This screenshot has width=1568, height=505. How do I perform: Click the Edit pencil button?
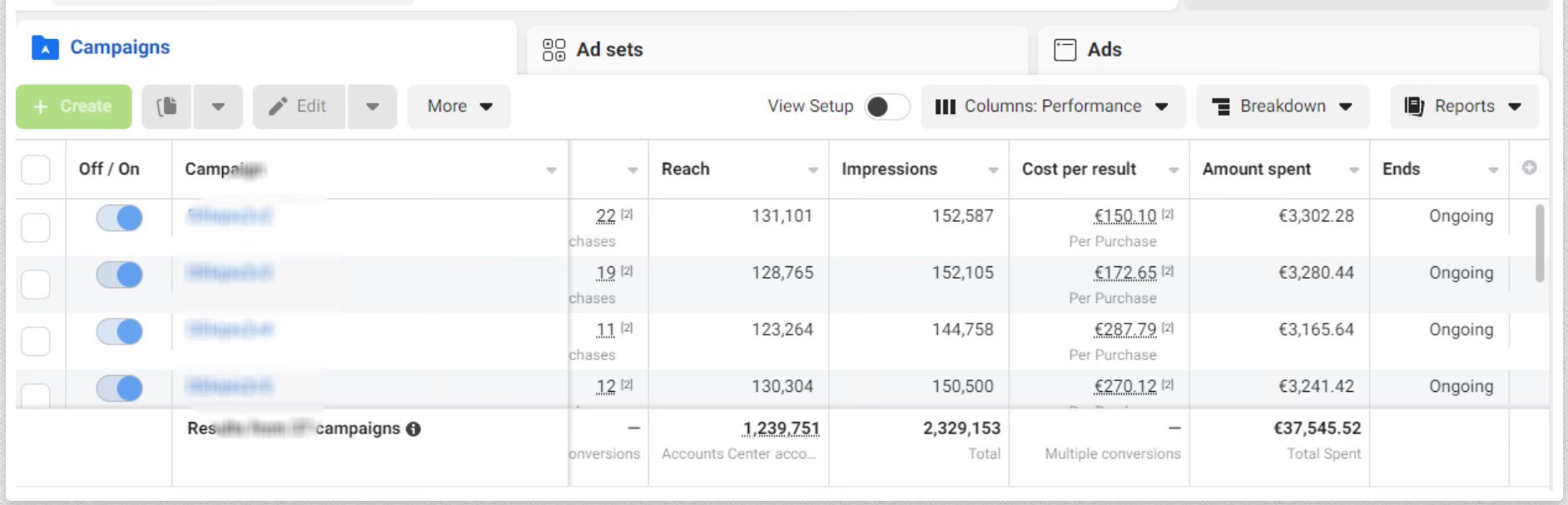[299, 106]
